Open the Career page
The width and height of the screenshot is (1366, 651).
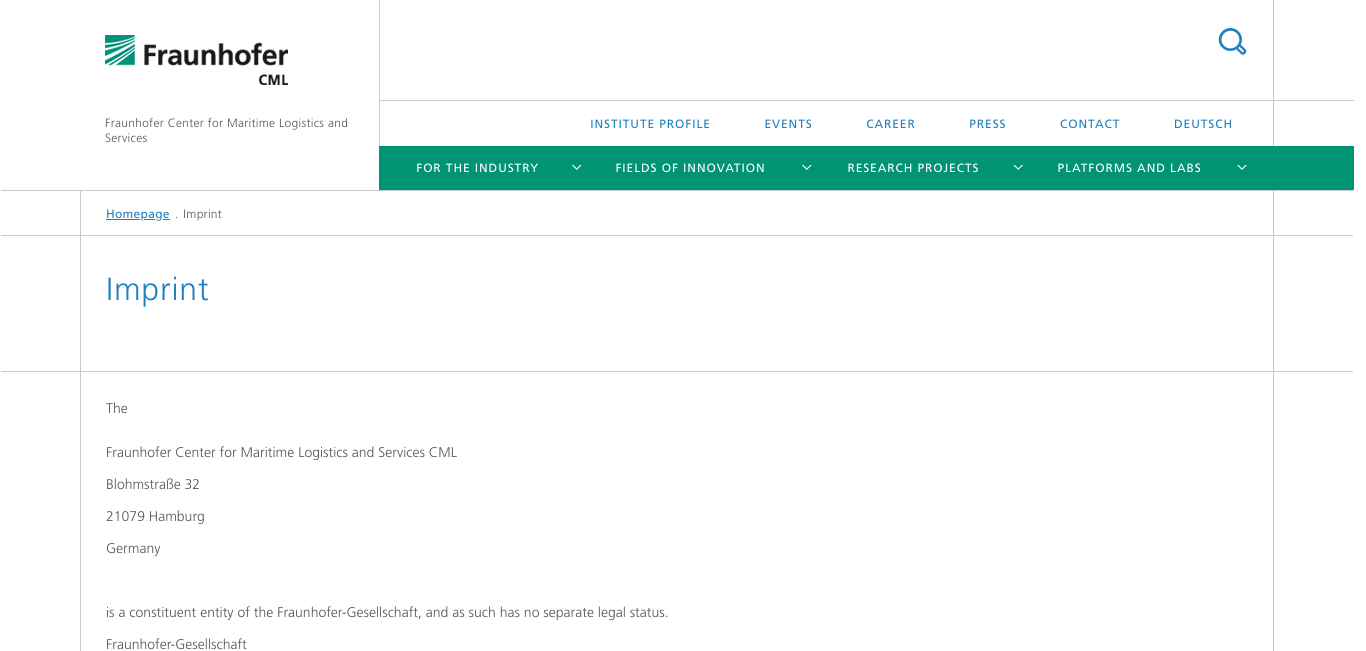click(891, 124)
